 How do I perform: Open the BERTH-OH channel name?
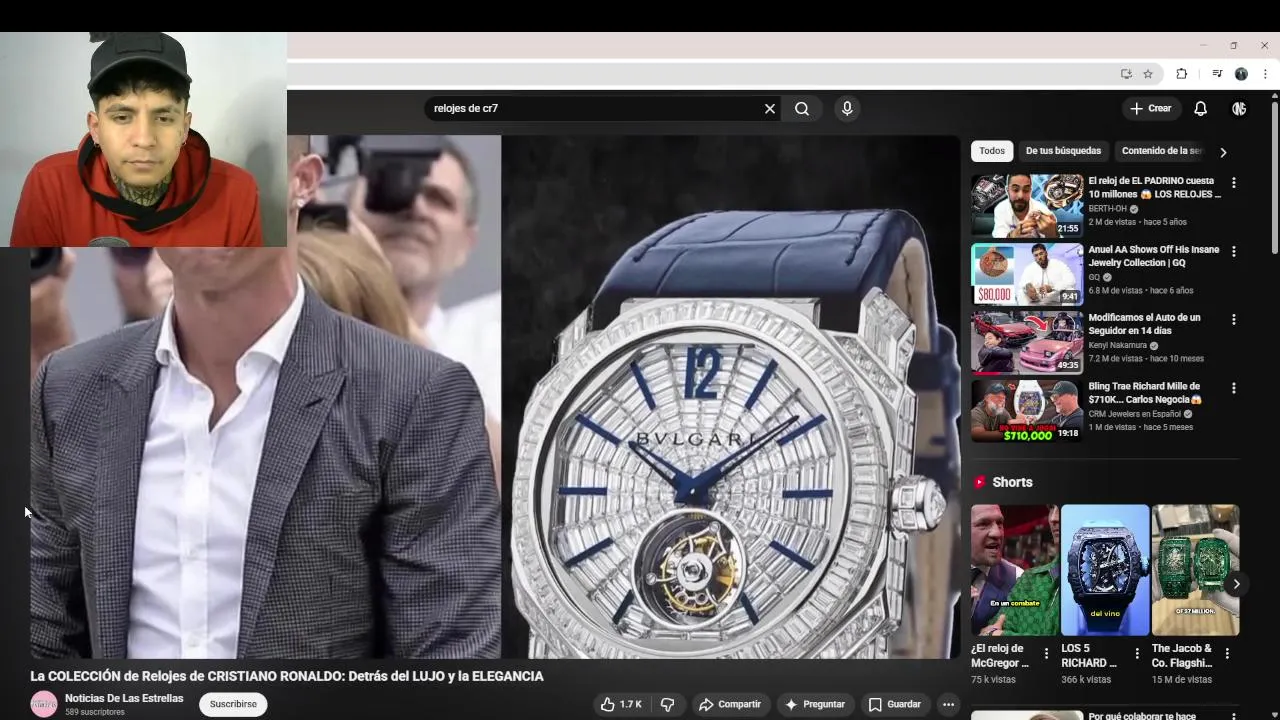tap(1107, 209)
